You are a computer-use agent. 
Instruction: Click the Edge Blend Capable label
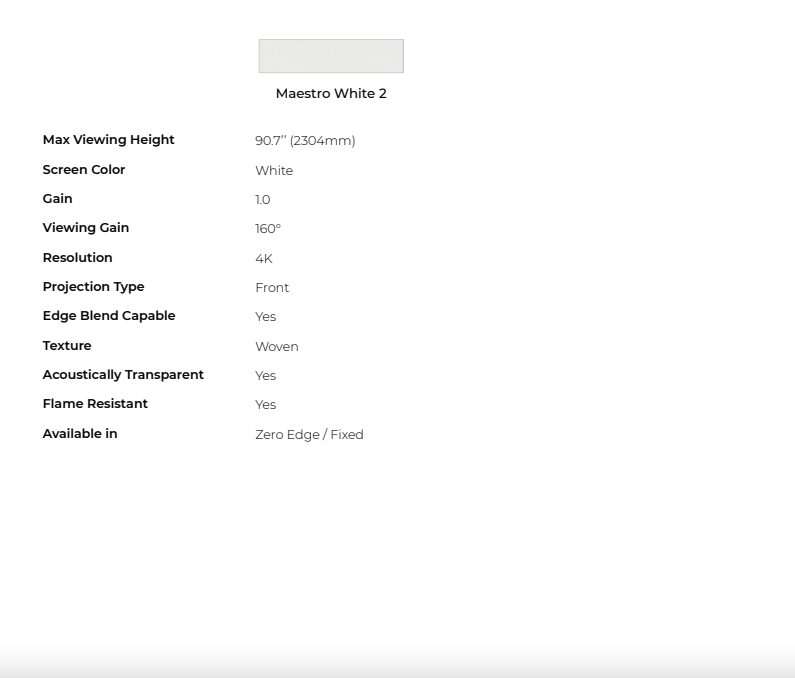109,316
